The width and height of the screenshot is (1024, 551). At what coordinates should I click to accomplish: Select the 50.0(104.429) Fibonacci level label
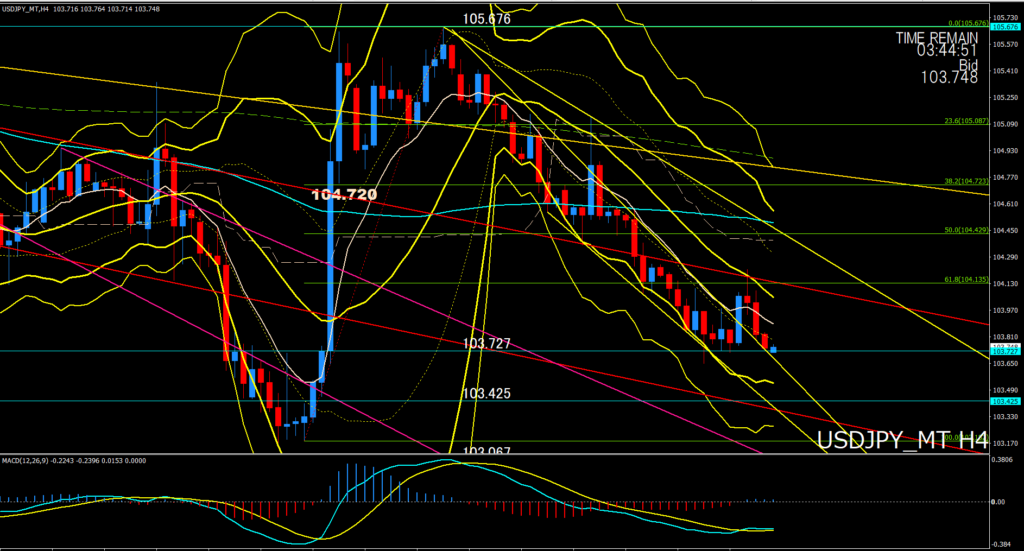pyautogui.click(x=966, y=230)
